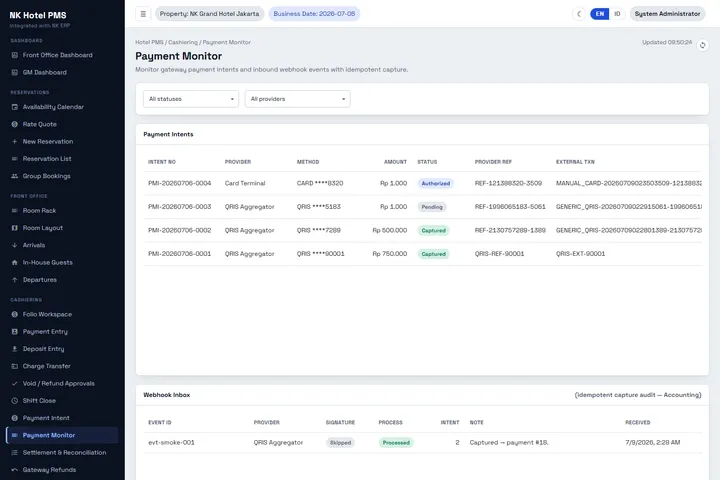Select intent PMI-20260706-0003 row
This screenshot has width=720, height=480.
tap(422, 207)
